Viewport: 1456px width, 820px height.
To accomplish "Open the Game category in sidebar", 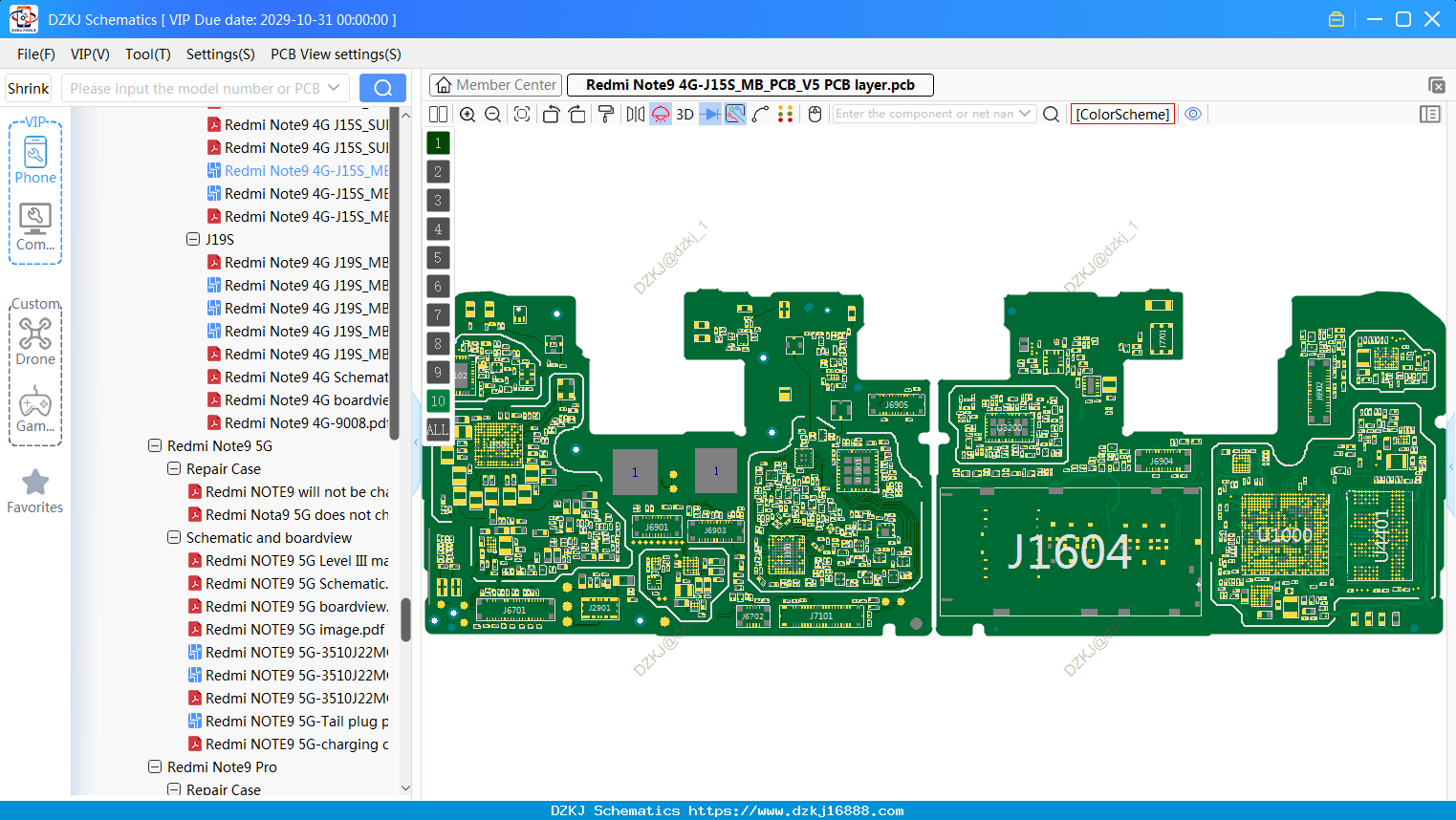I will pos(35,409).
